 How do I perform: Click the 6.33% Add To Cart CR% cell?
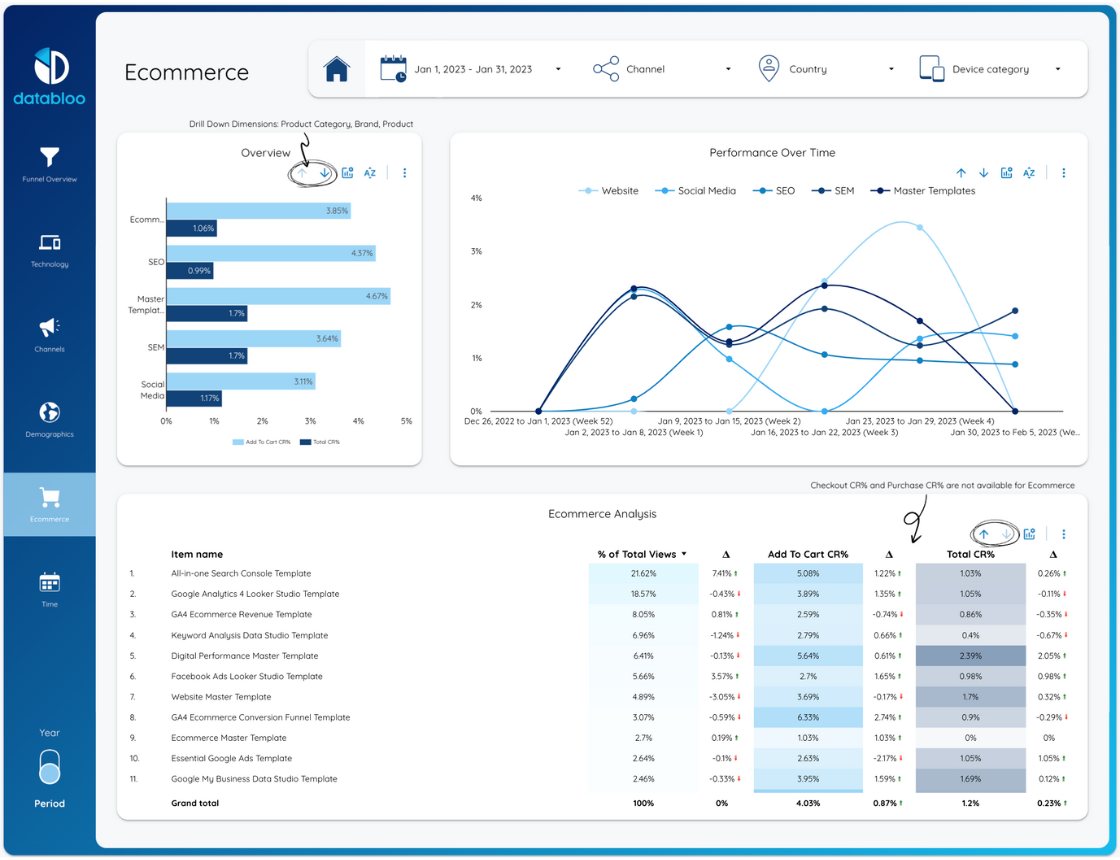(x=808, y=717)
